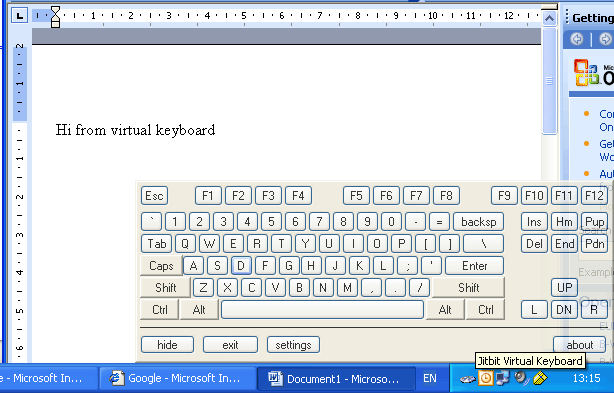The width and height of the screenshot is (614, 393).
Task: Toggle the Alt key right of spacebar
Action: coord(445,310)
